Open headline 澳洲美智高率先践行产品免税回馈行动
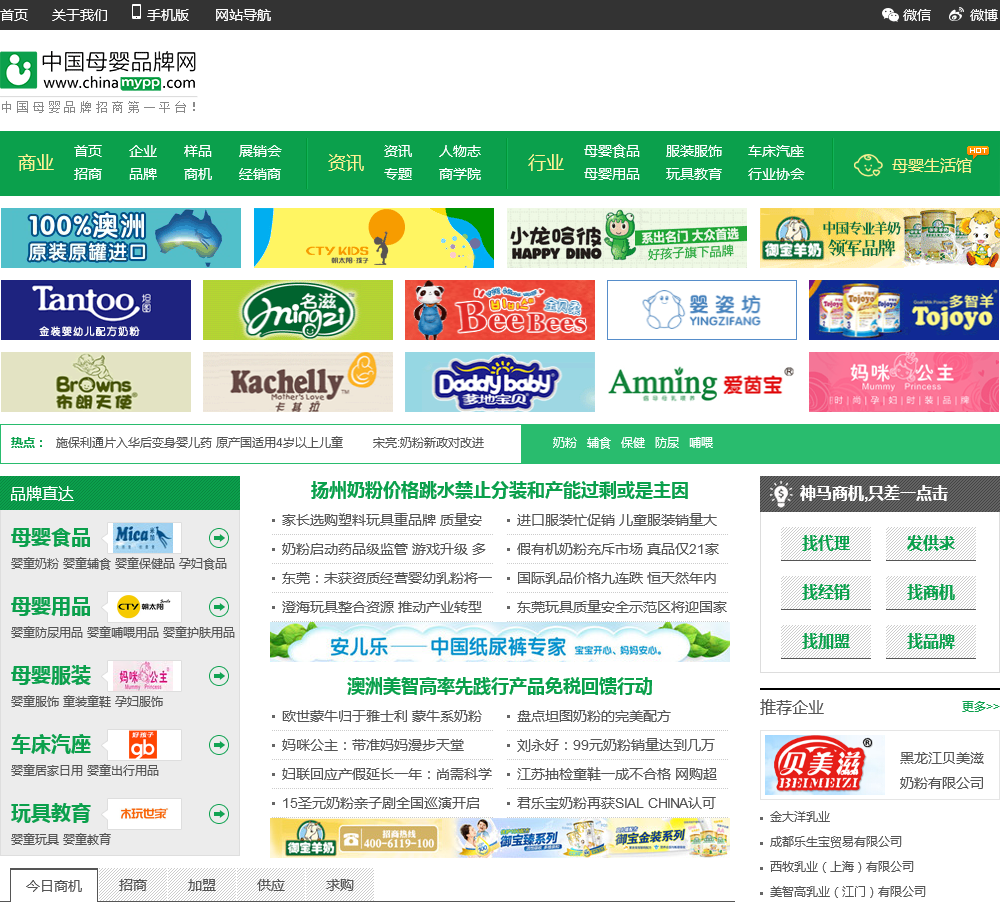 [499, 686]
